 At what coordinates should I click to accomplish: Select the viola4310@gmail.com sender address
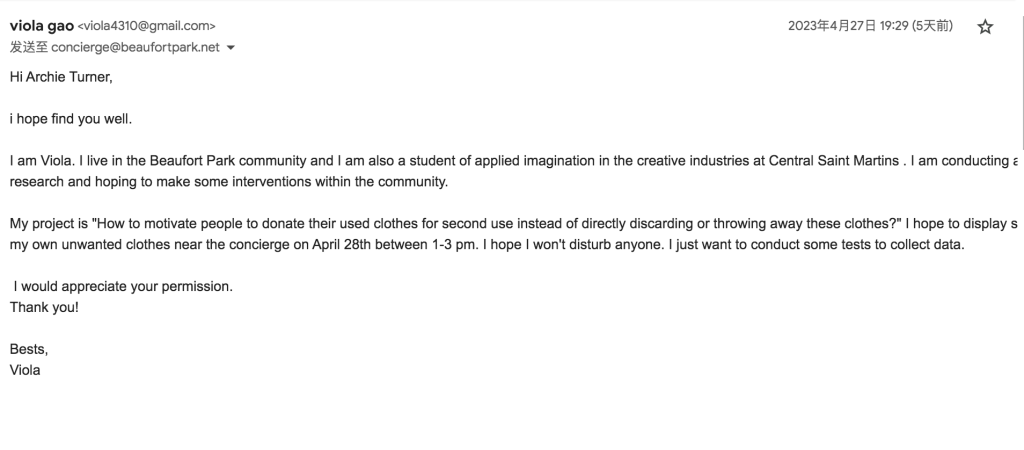click(x=146, y=26)
